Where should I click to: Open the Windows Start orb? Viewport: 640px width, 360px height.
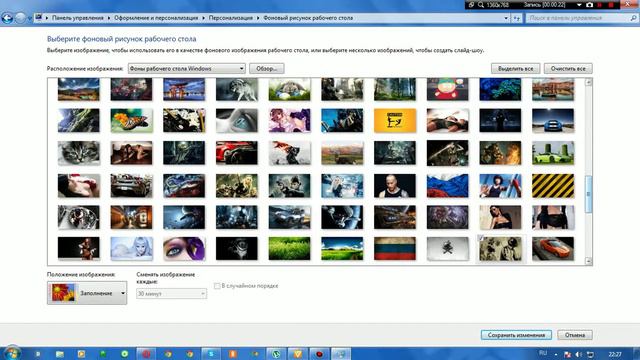point(11,353)
